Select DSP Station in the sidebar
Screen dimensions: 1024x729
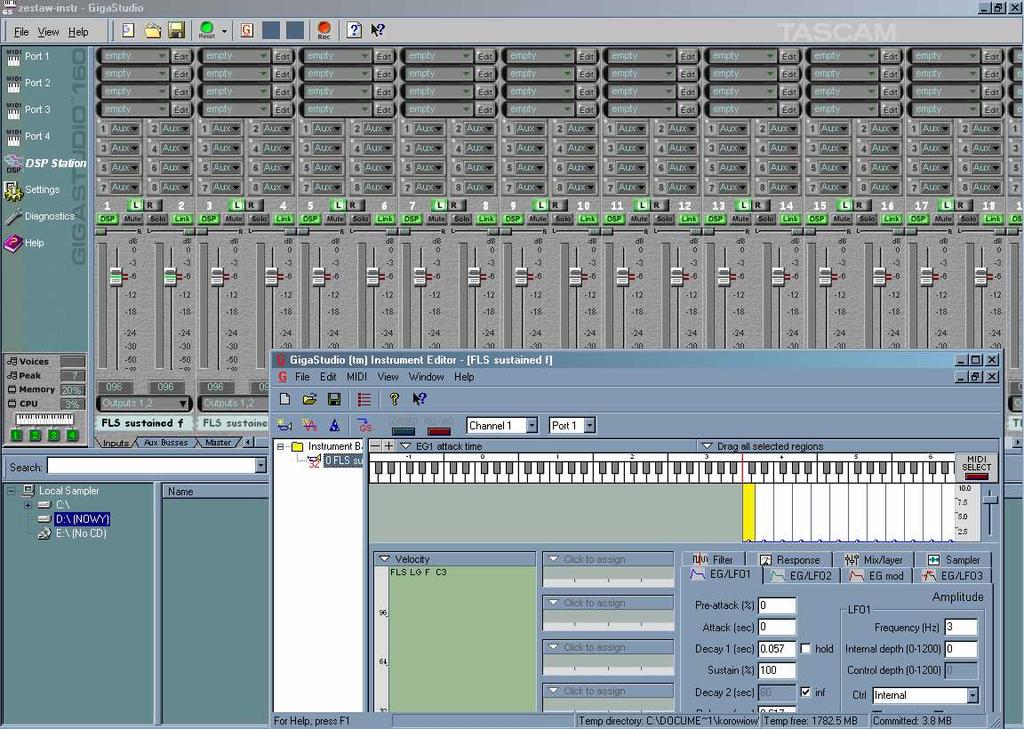point(45,163)
